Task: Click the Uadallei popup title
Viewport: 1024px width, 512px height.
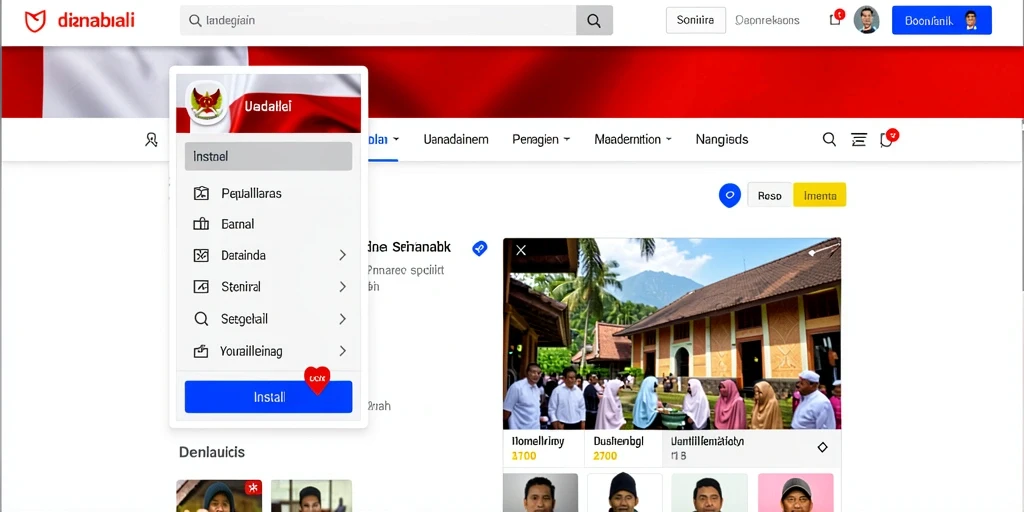Action: 268,105
